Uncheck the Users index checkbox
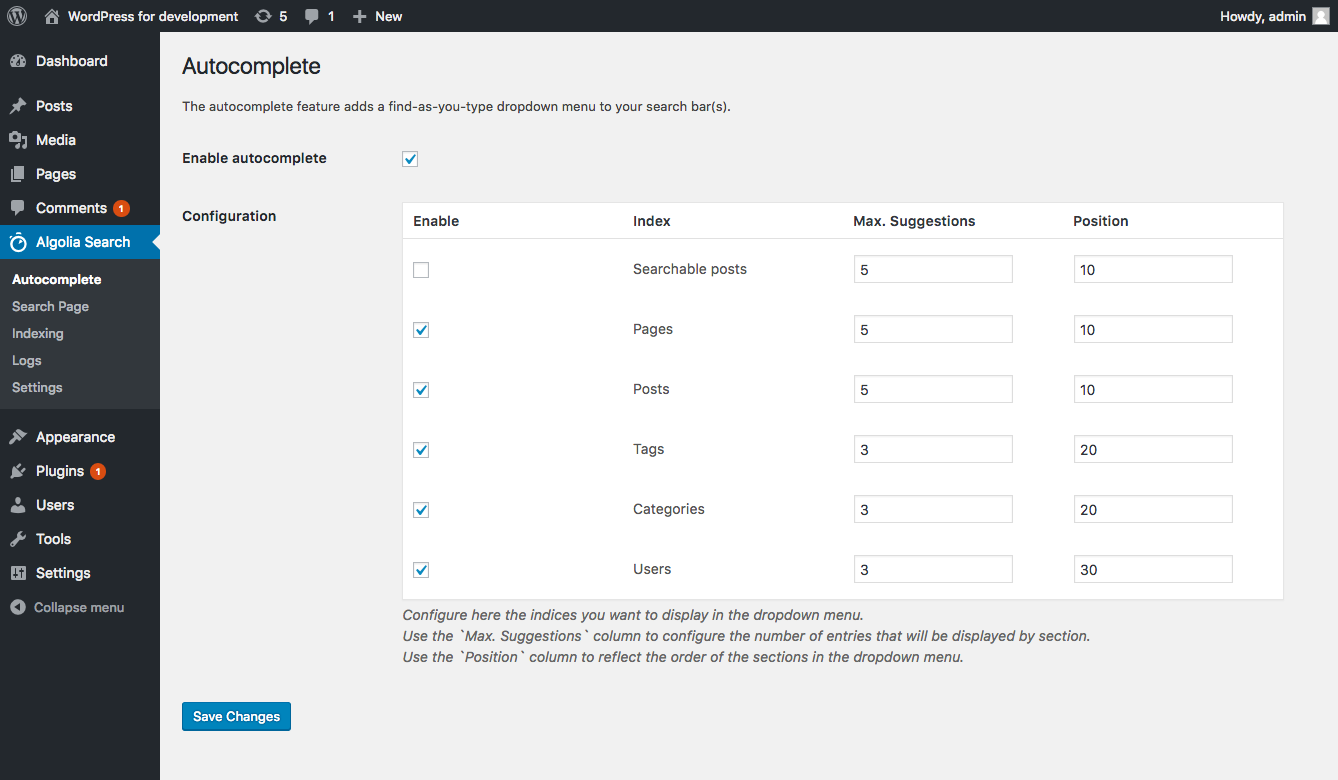 [421, 570]
